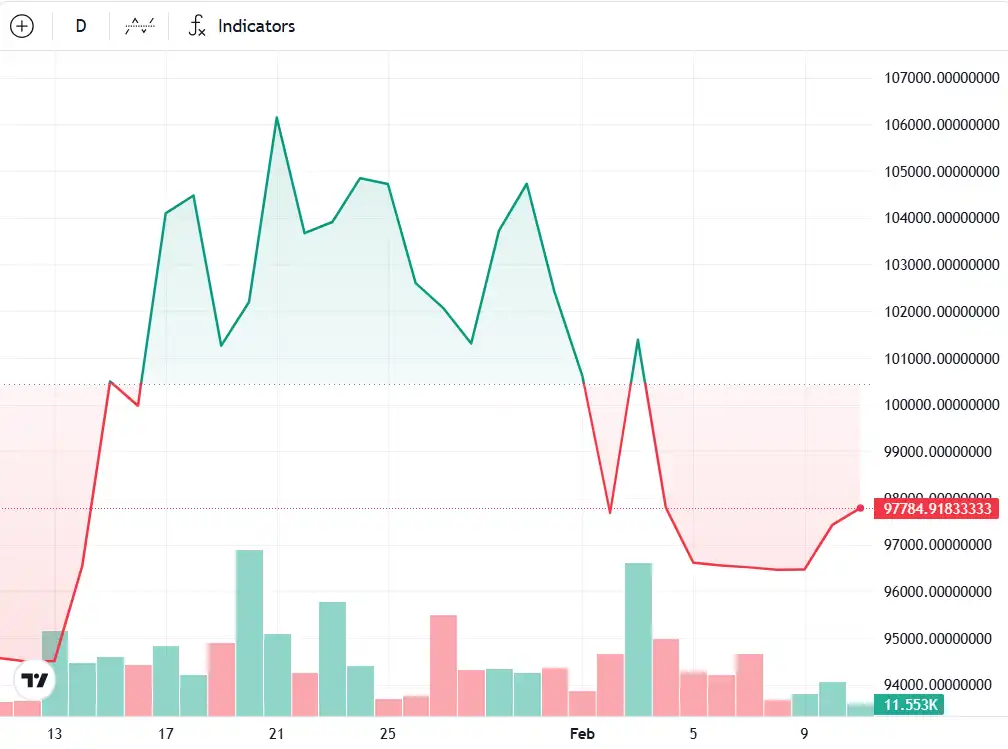Open the D time interval dropdown
Screen dimensions: 1008x749
click(81, 26)
